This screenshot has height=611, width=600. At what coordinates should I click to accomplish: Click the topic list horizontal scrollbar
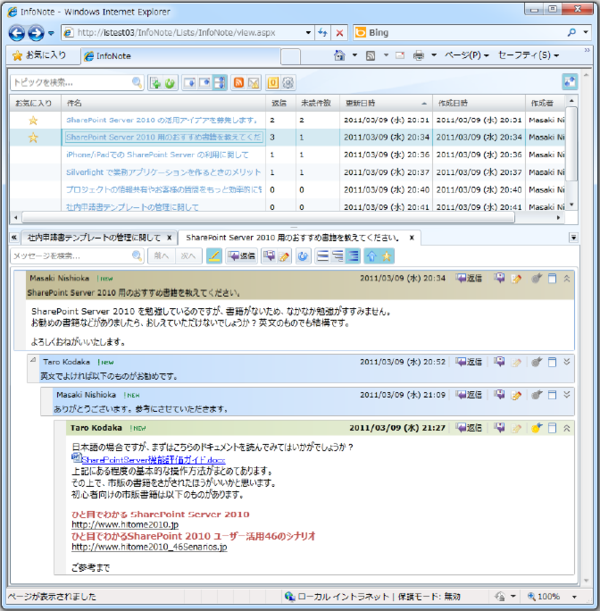(x=268, y=217)
